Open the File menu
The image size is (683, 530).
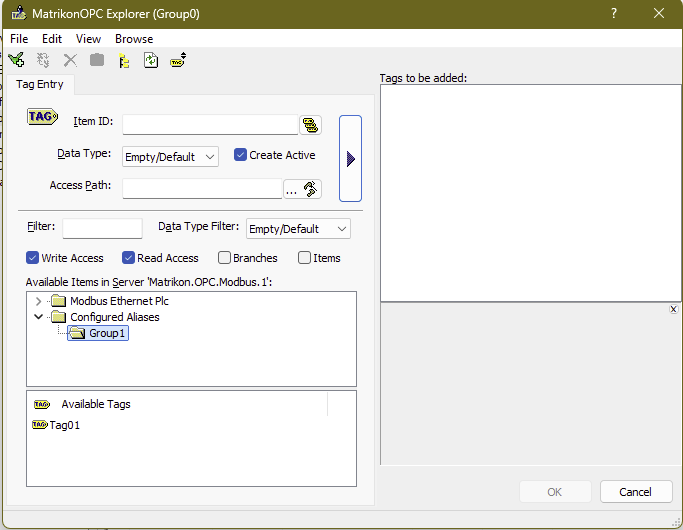pyautogui.click(x=19, y=39)
